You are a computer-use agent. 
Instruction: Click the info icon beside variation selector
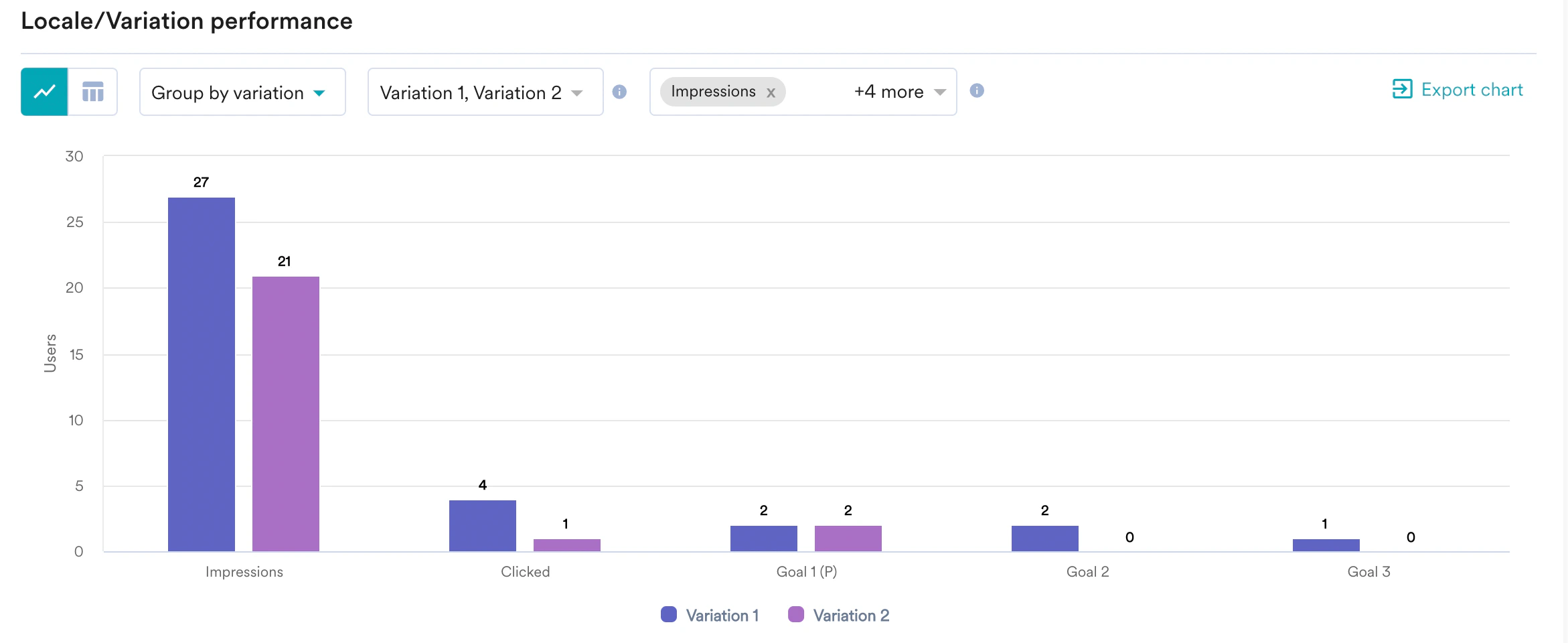(x=620, y=92)
